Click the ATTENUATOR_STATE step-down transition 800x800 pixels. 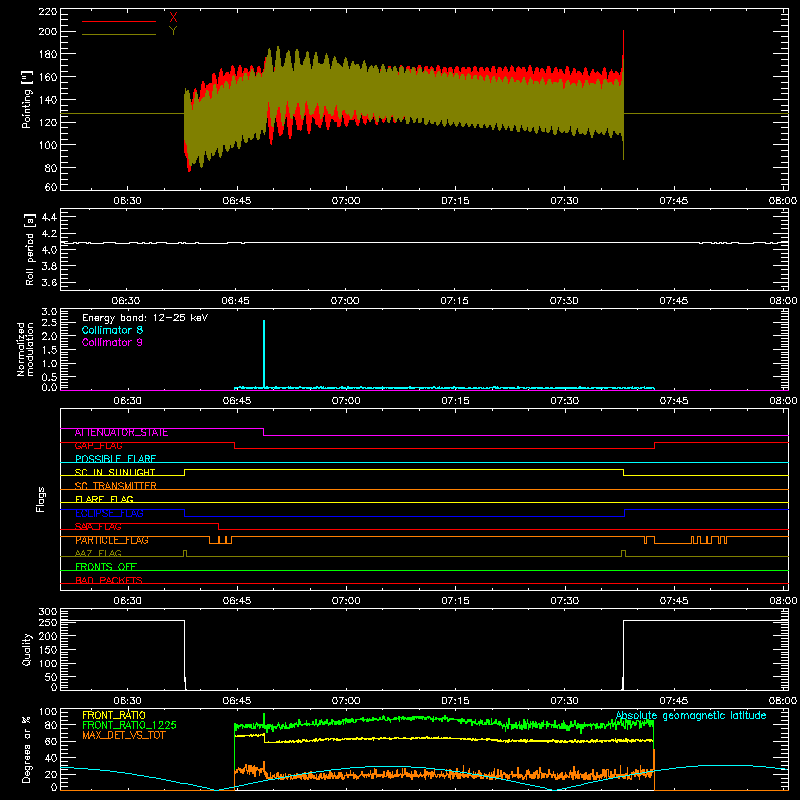pyautogui.click(x=264, y=432)
